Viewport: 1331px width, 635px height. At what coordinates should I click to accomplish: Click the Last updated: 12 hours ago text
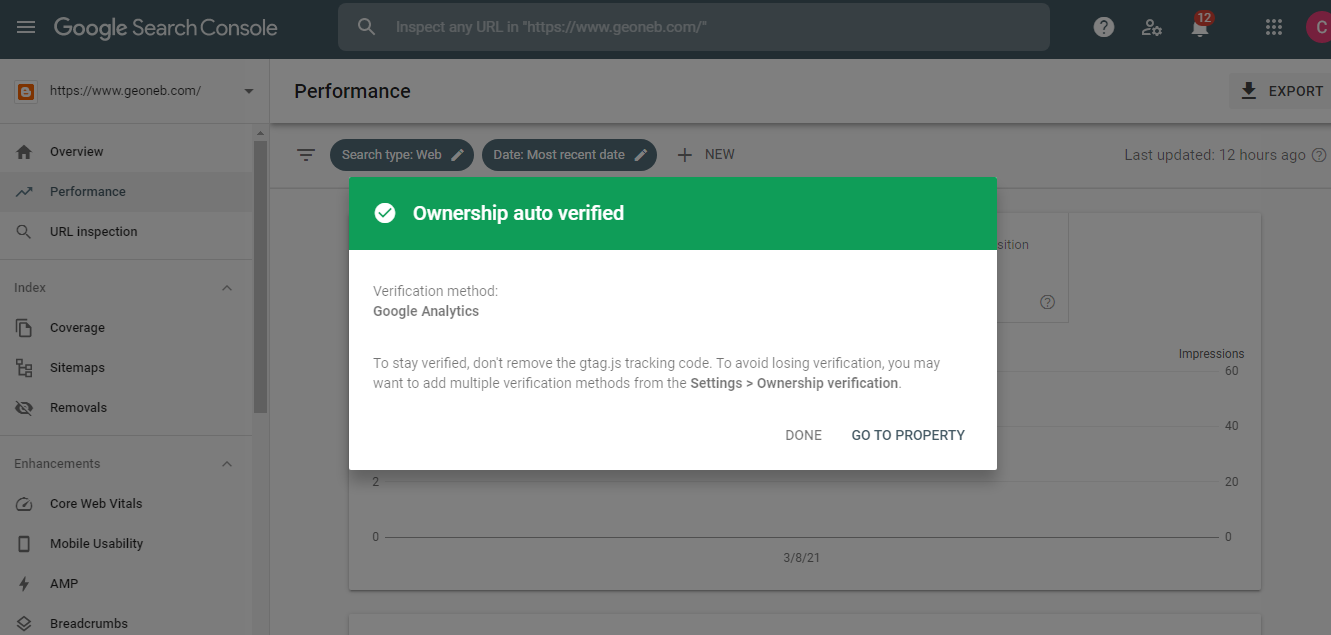click(x=1215, y=155)
